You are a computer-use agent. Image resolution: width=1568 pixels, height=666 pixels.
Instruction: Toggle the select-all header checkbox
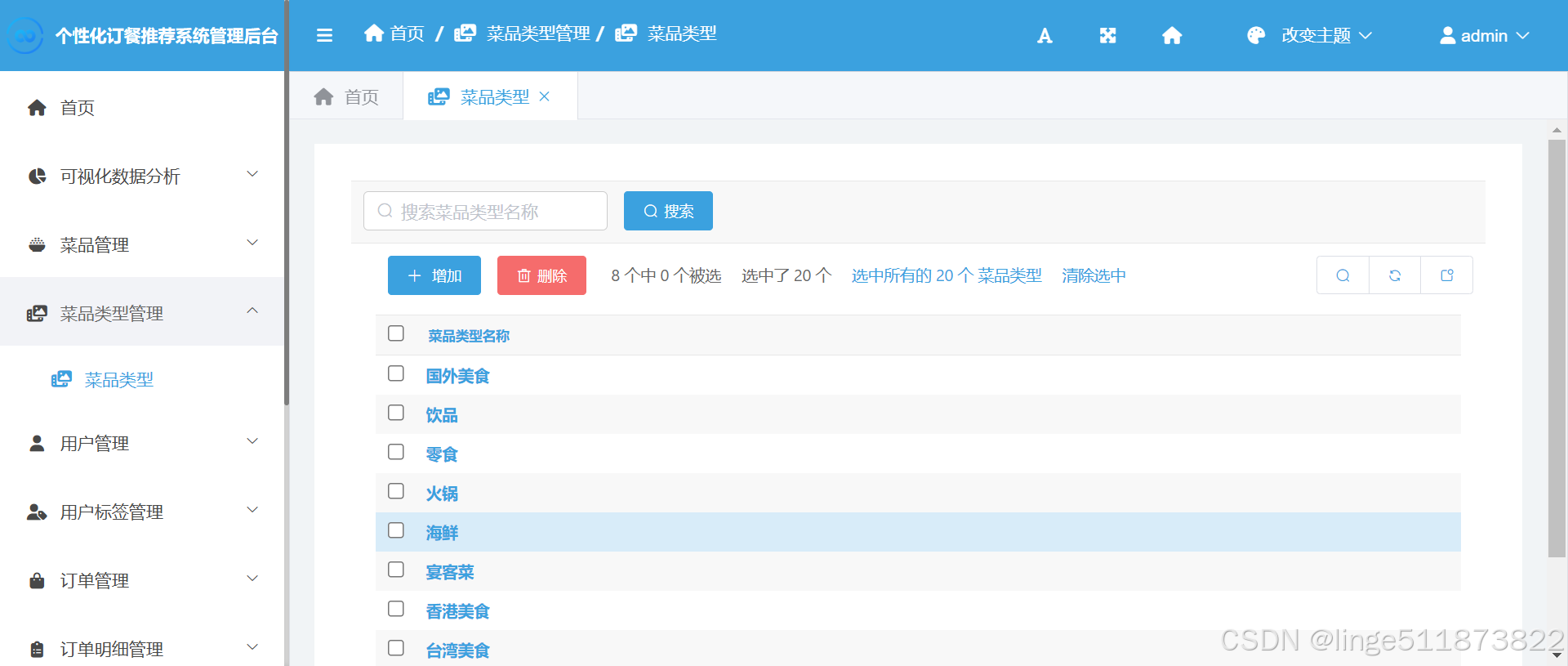396,333
